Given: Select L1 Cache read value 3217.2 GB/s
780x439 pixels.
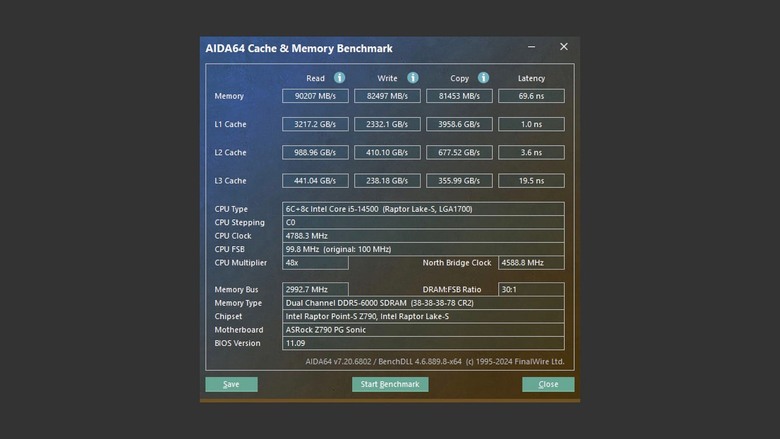Looking at the screenshot, I should [315, 124].
